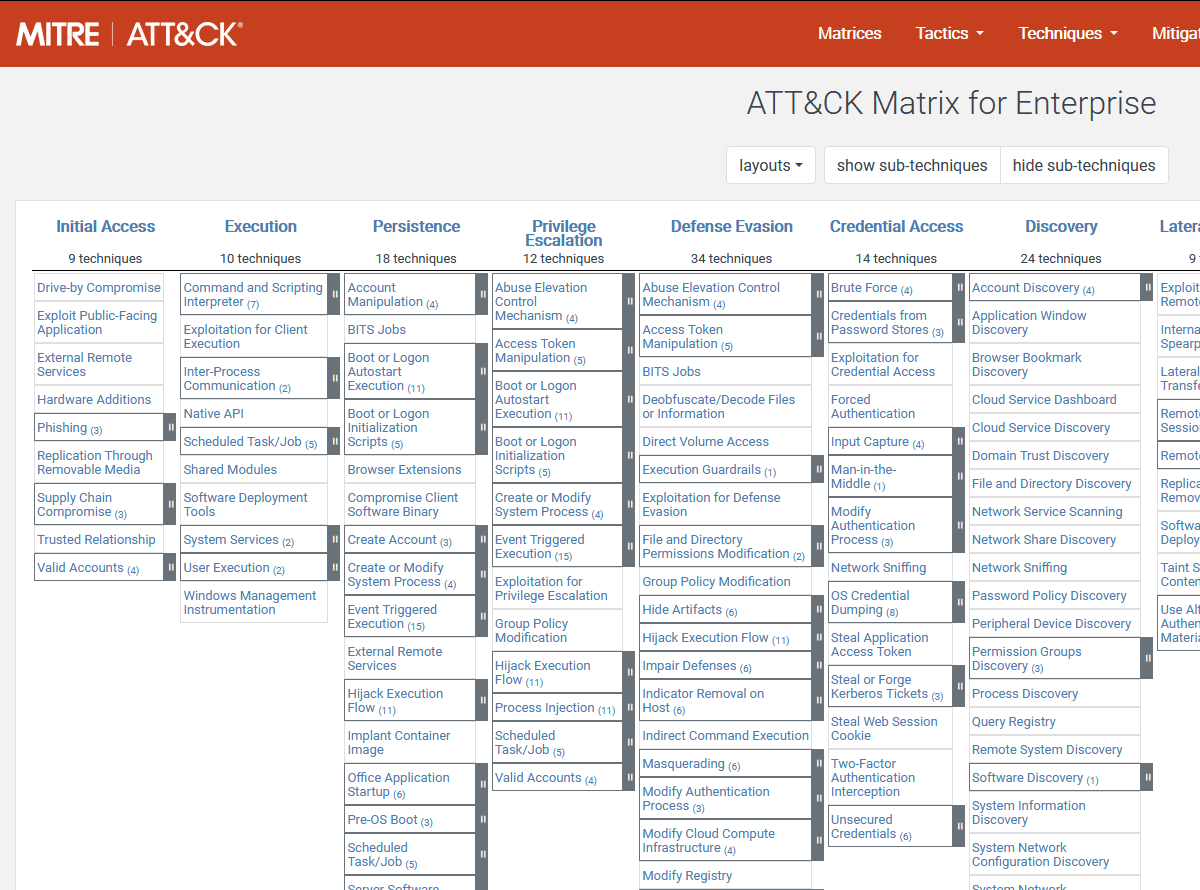Image resolution: width=1200 pixels, height=890 pixels.
Task: Open Remote System Discovery technique
Action: coord(1047,749)
